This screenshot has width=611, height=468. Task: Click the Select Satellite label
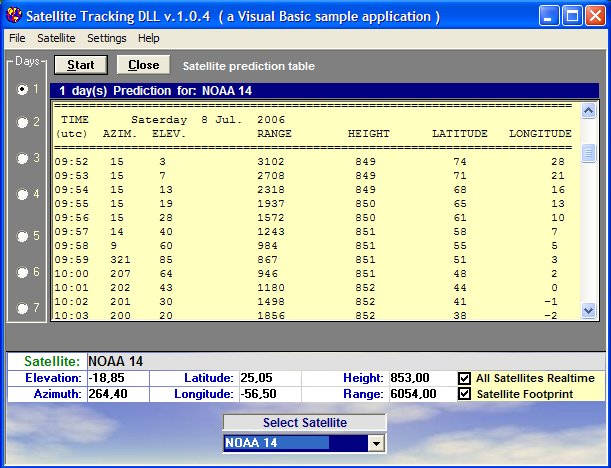tap(305, 422)
